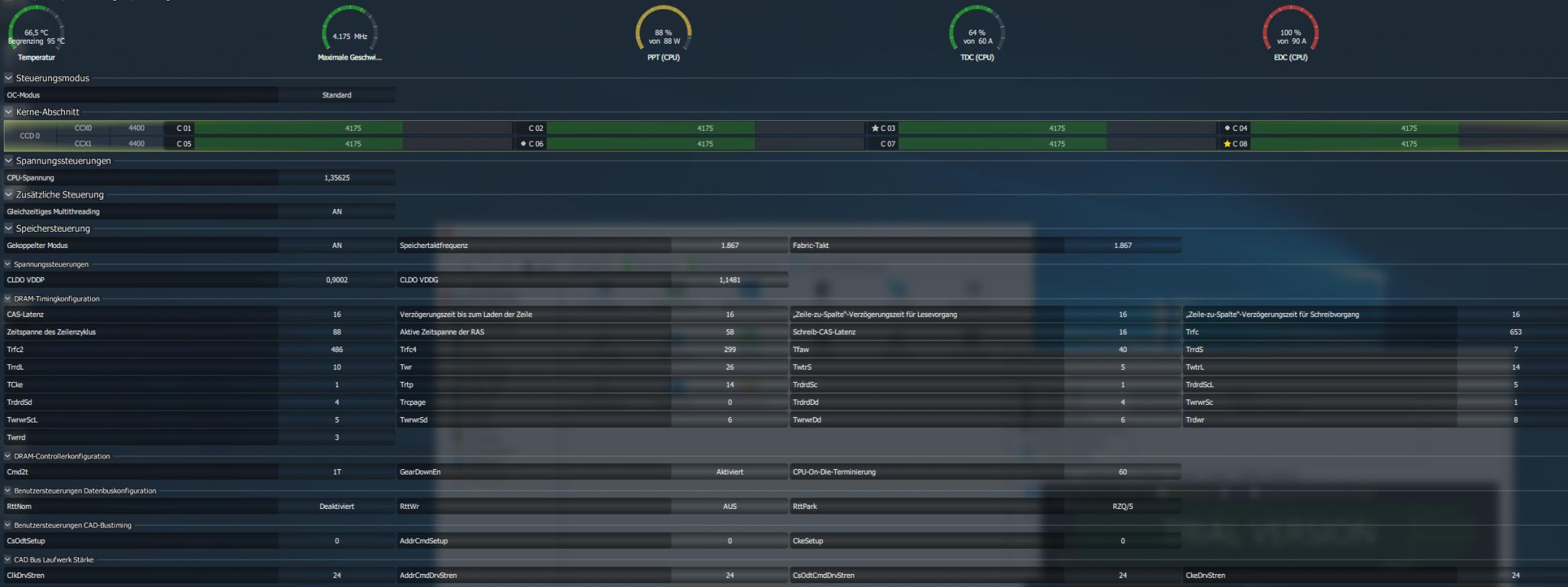Click the CCX0 row value 4400
This screenshot has width=1568, height=587.
[x=136, y=129]
